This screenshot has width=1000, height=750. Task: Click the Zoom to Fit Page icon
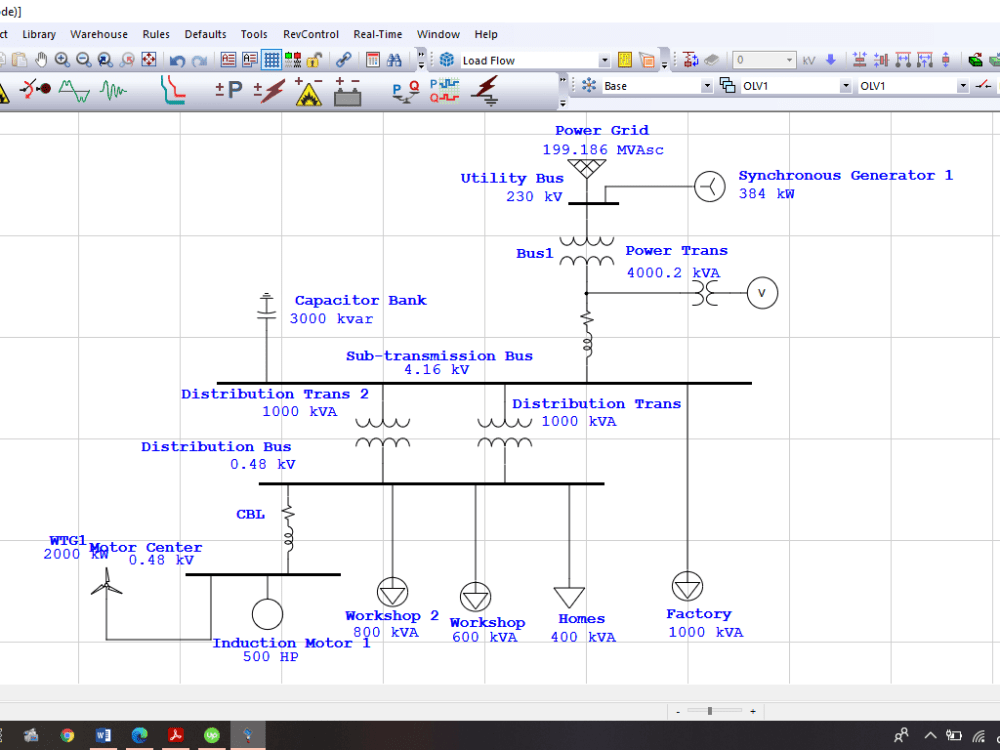[x=149, y=60]
